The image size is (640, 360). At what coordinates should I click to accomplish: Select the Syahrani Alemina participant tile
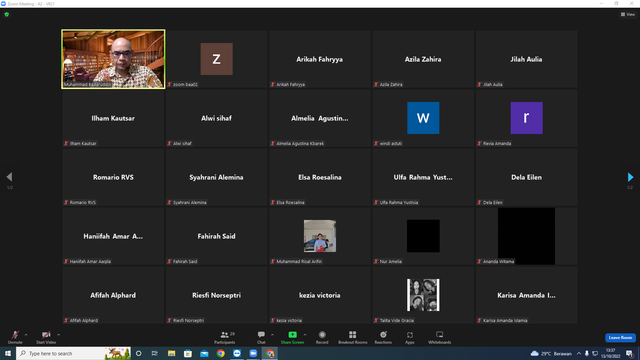point(216,177)
